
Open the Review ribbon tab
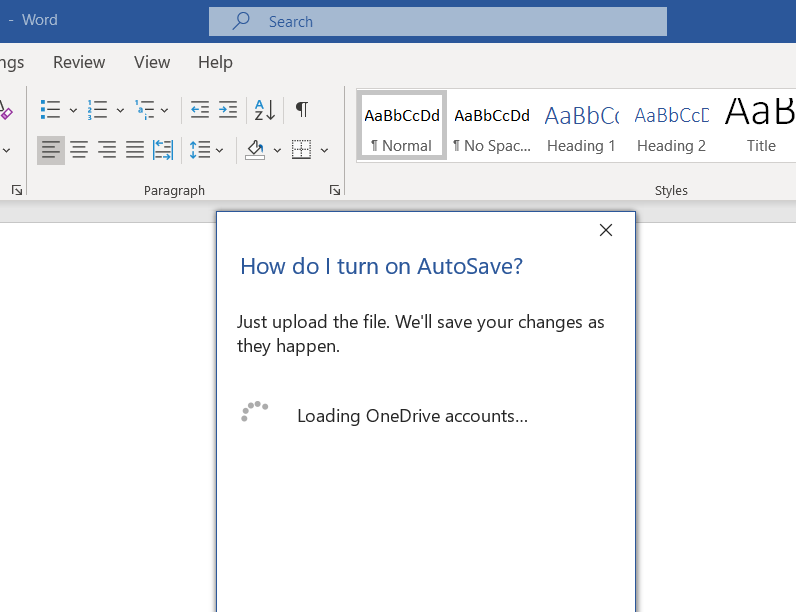point(79,62)
